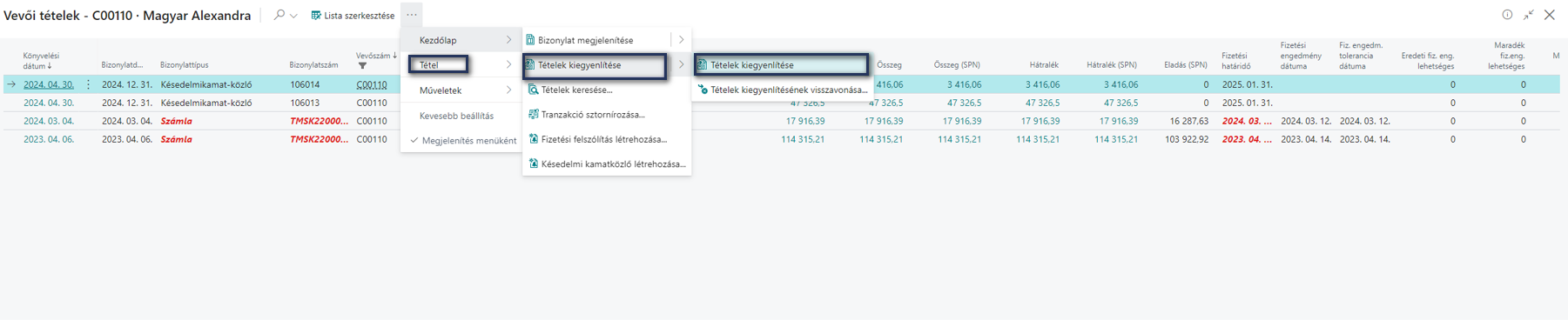Choose Tranzakció sztornírozása... option
Screen dimensions: 1568x320
pos(593,115)
